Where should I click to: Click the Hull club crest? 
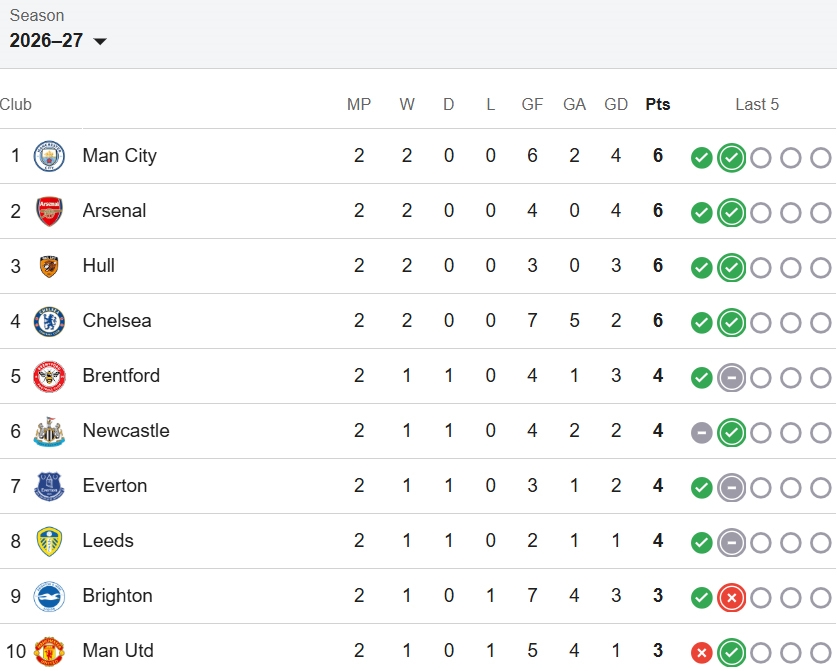tap(49, 266)
